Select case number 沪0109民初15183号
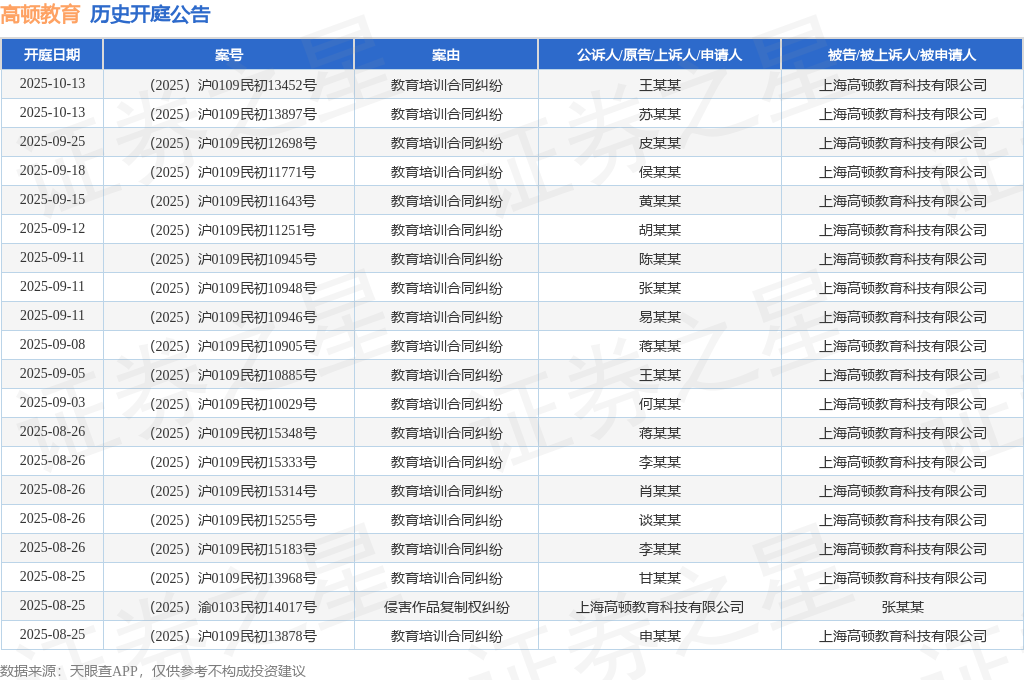The width and height of the screenshot is (1024, 680). click(257, 549)
